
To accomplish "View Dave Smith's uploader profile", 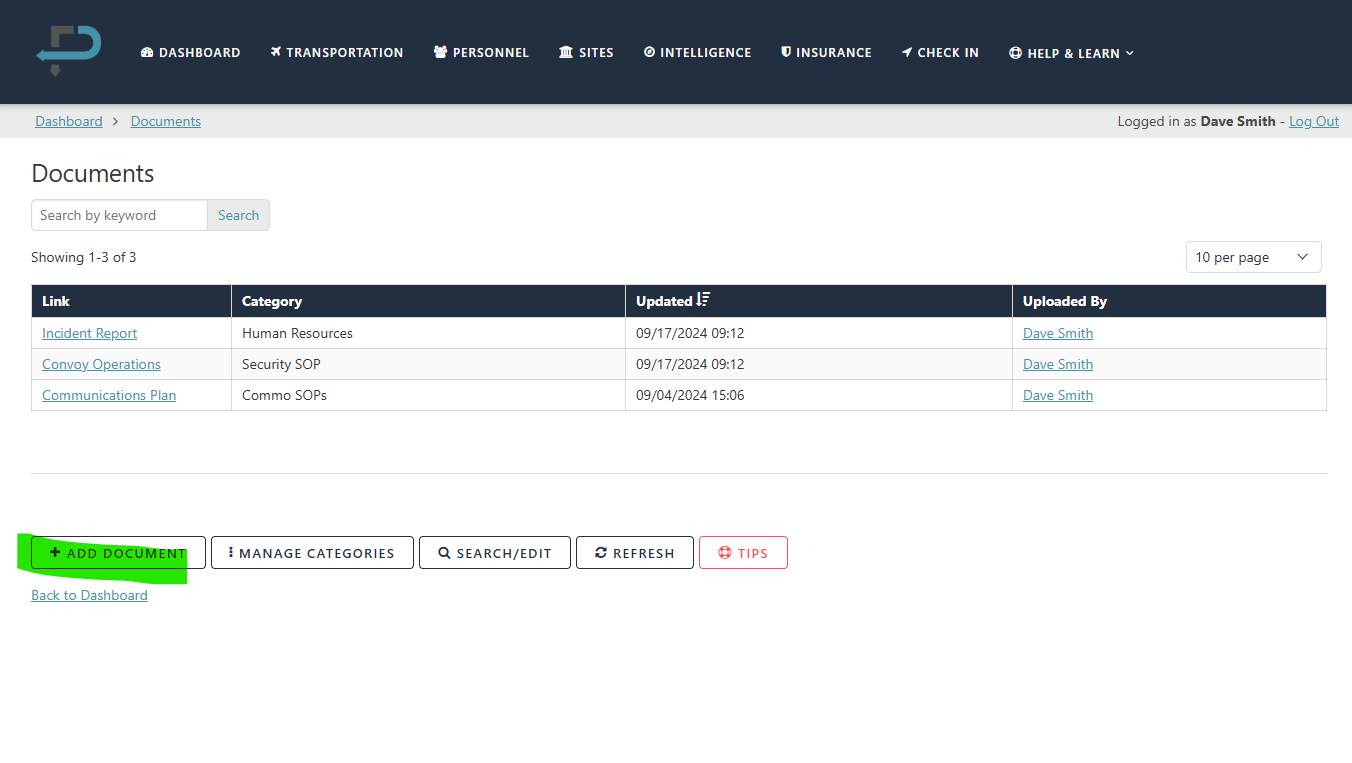I will coord(1057,333).
